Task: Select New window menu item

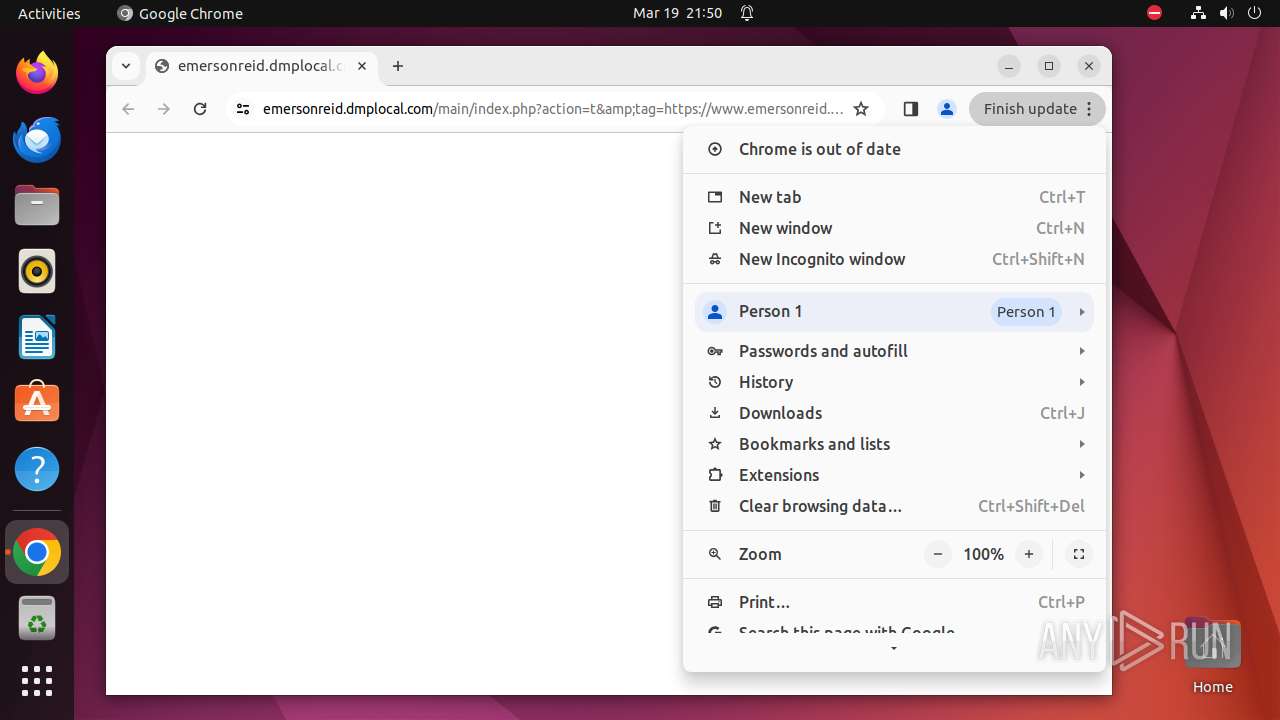Action: 895,228
